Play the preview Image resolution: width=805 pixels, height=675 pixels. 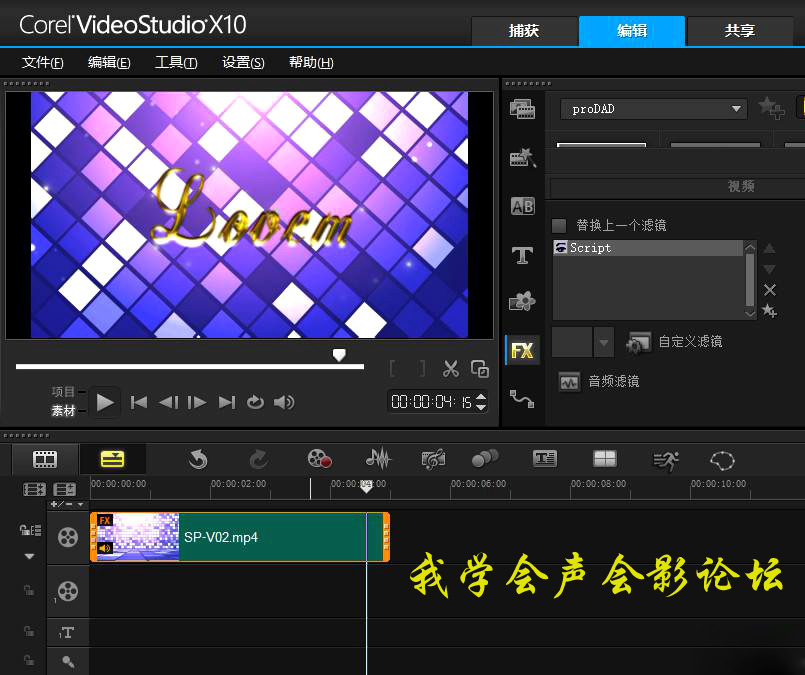[105, 402]
